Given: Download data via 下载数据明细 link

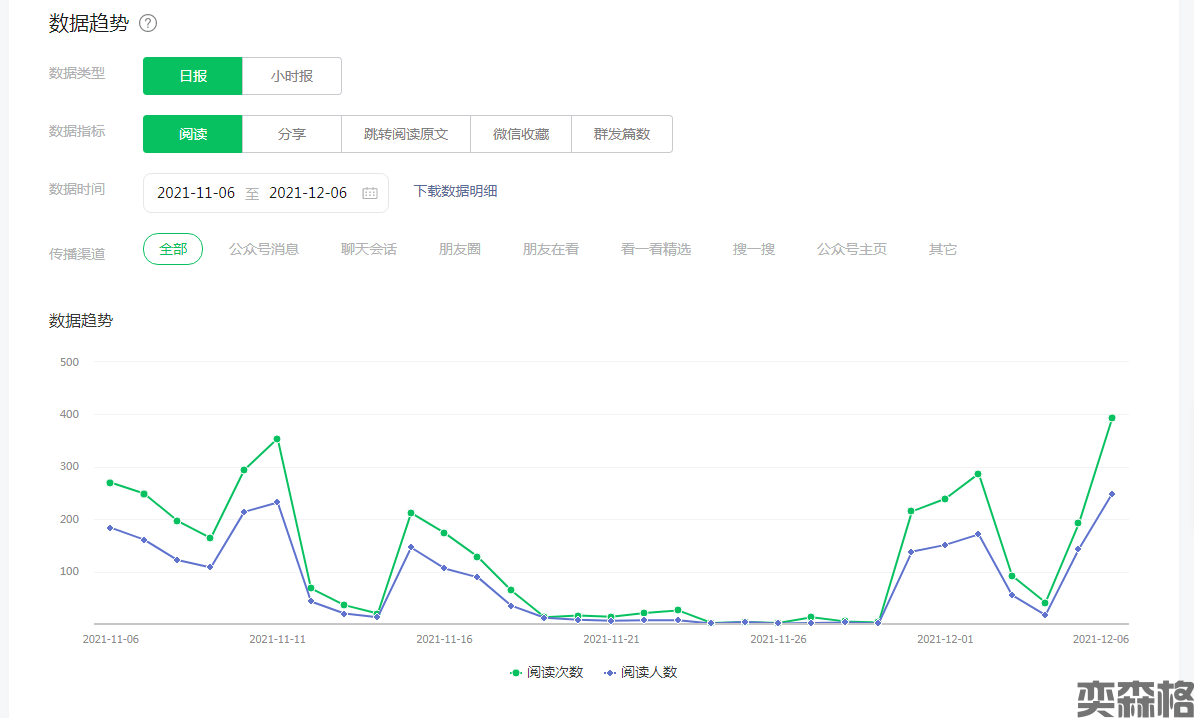Looking at the screenshot, I should pos(455,191).
